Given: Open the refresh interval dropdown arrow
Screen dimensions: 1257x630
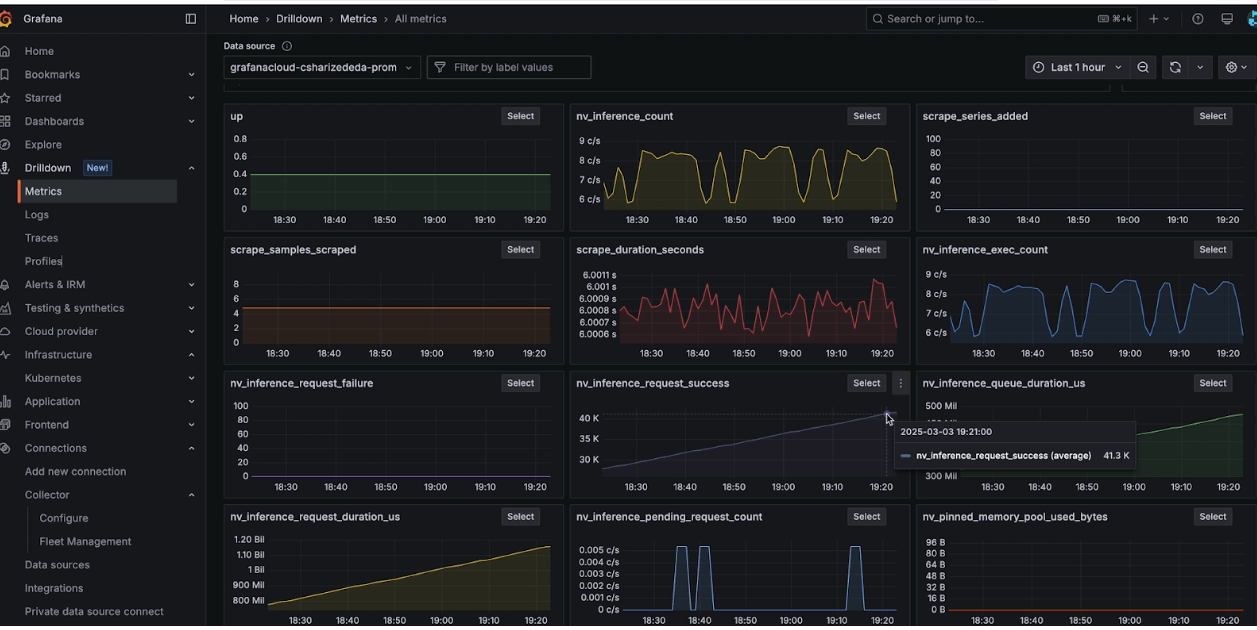Looking at the screenshot, I should coord(1200,67).
